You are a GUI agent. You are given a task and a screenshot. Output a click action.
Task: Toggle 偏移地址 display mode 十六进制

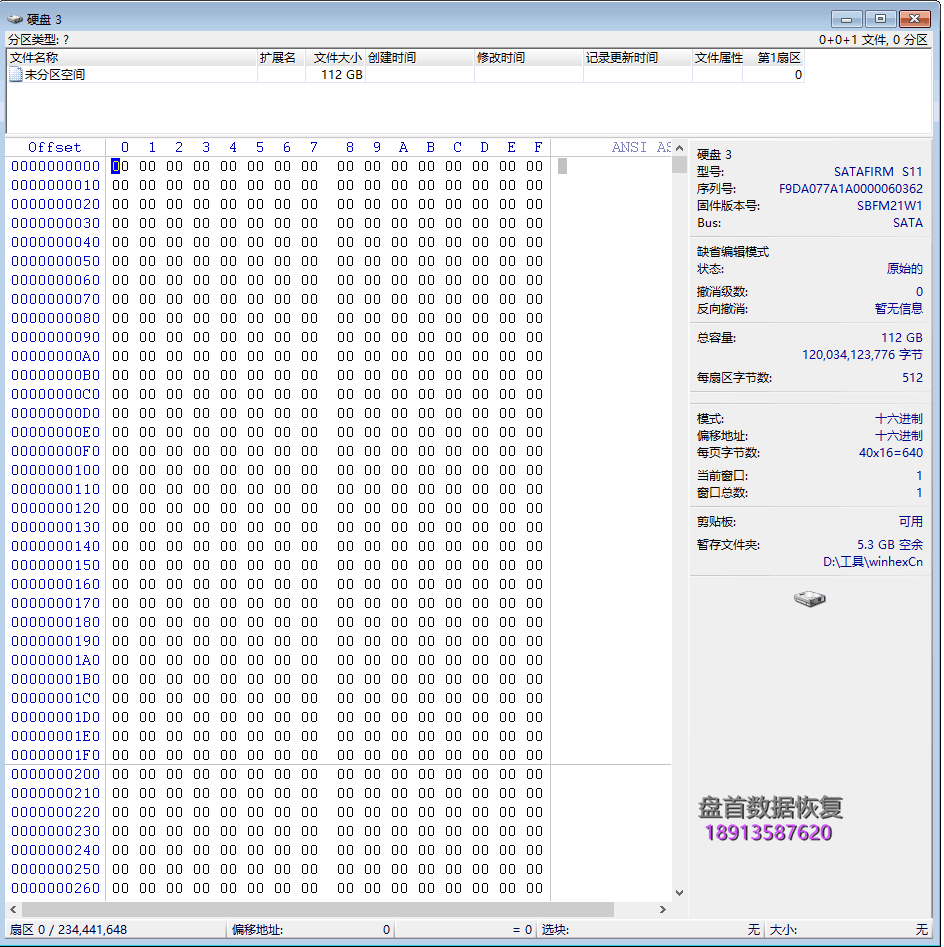tap(900, 434)
